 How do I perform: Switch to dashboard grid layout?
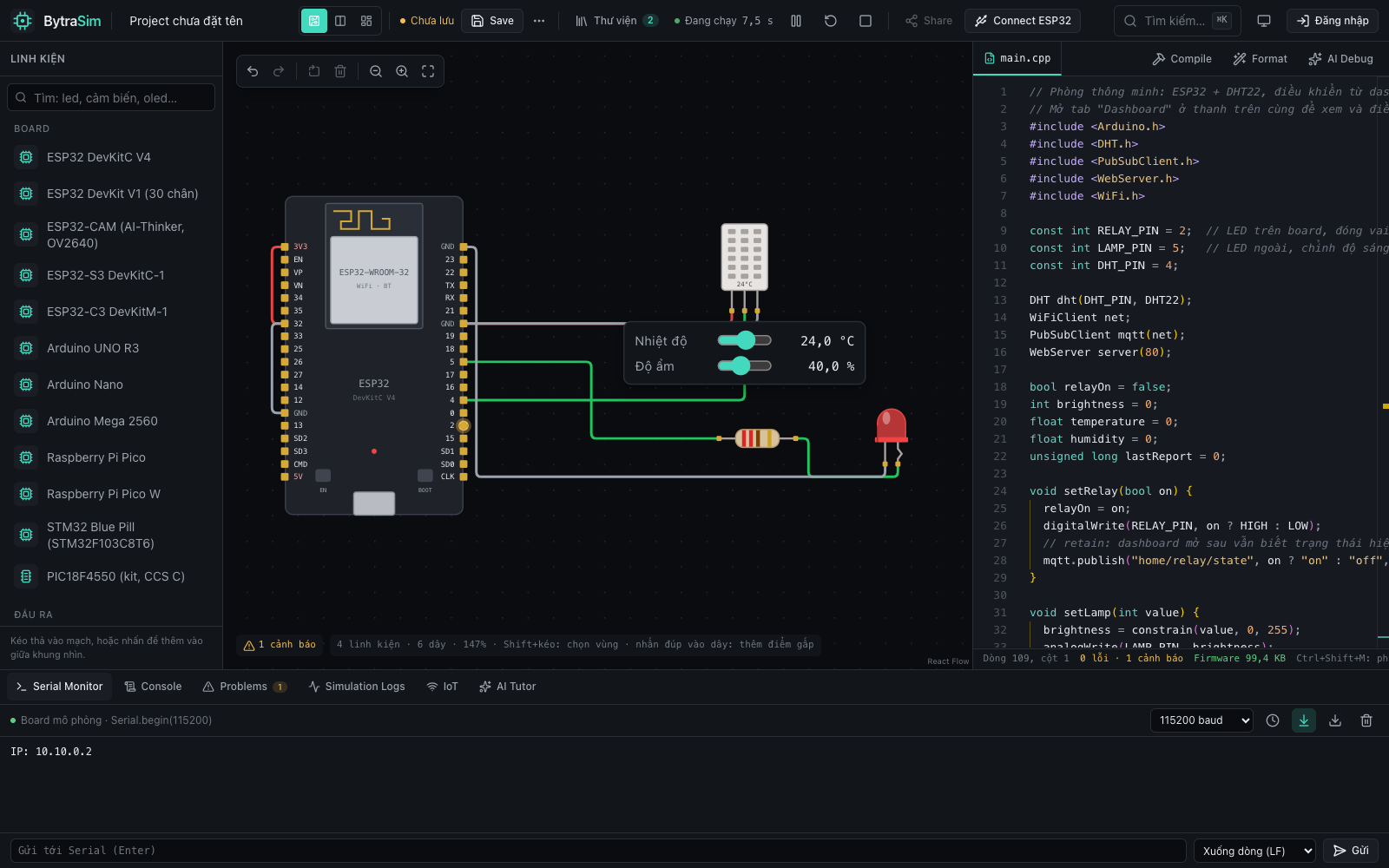pos(366,21)
